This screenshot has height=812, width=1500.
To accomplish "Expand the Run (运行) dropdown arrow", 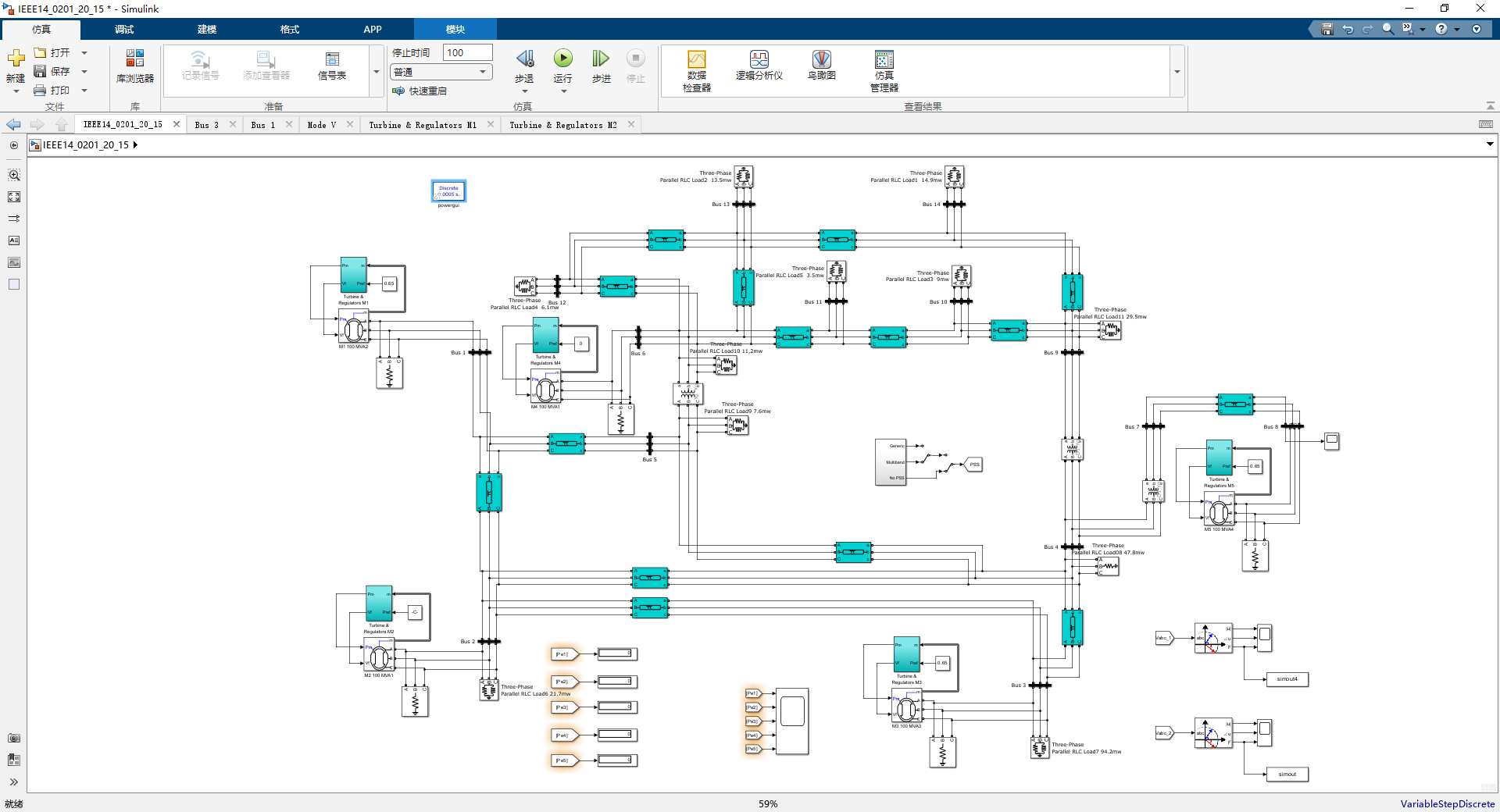I will pos(563,91).
